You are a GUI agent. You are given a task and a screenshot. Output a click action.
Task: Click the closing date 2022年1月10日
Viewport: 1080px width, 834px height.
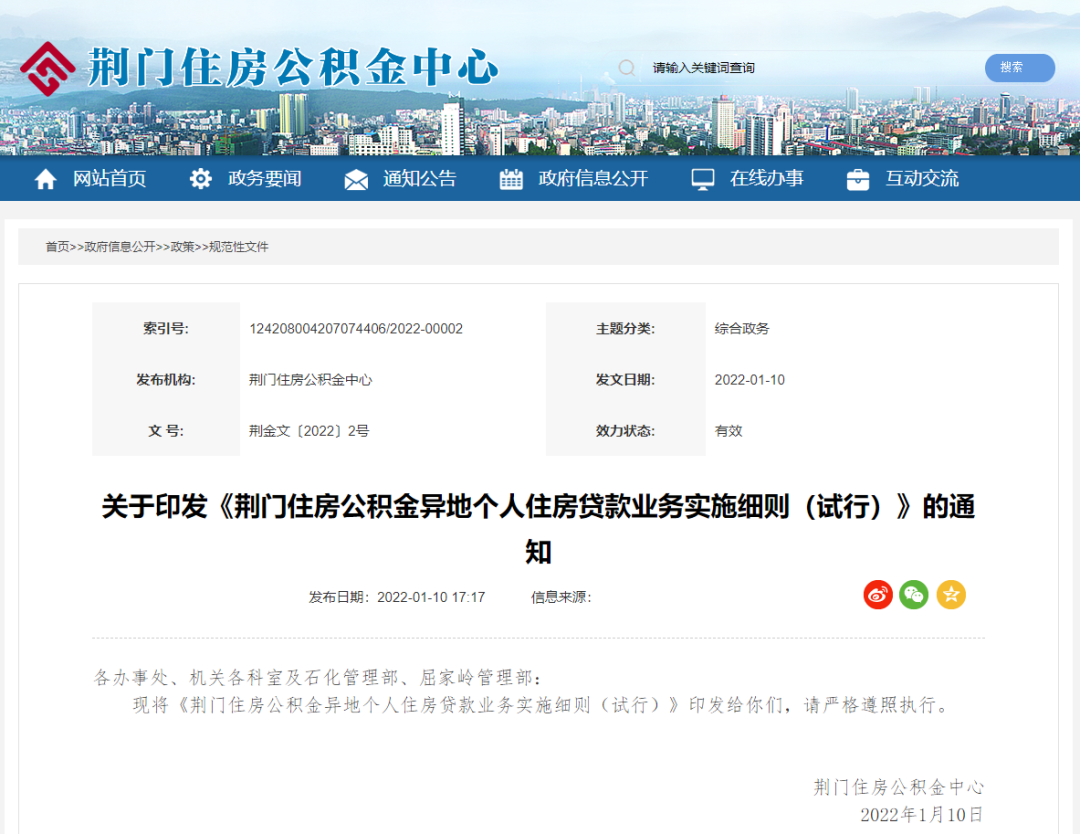click(922, 815)
